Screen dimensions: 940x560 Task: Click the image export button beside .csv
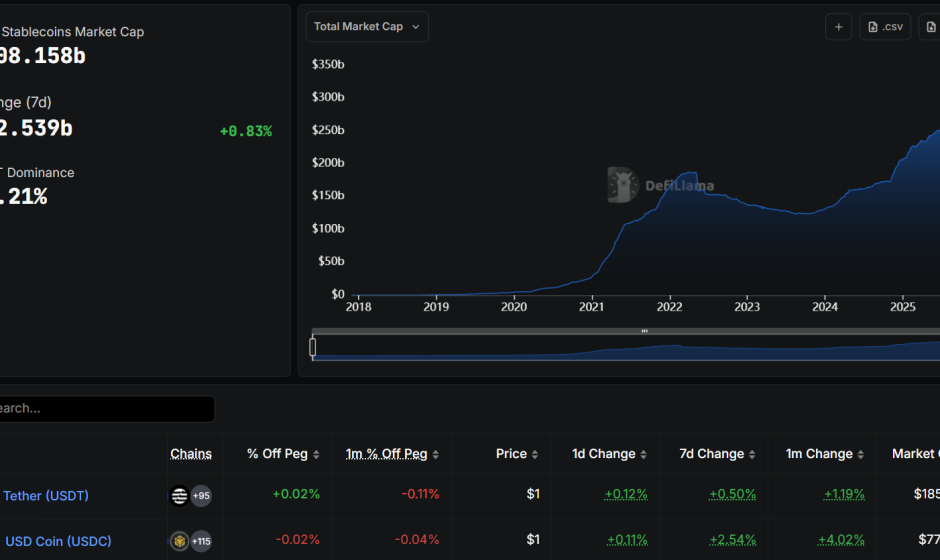point(930,27)
